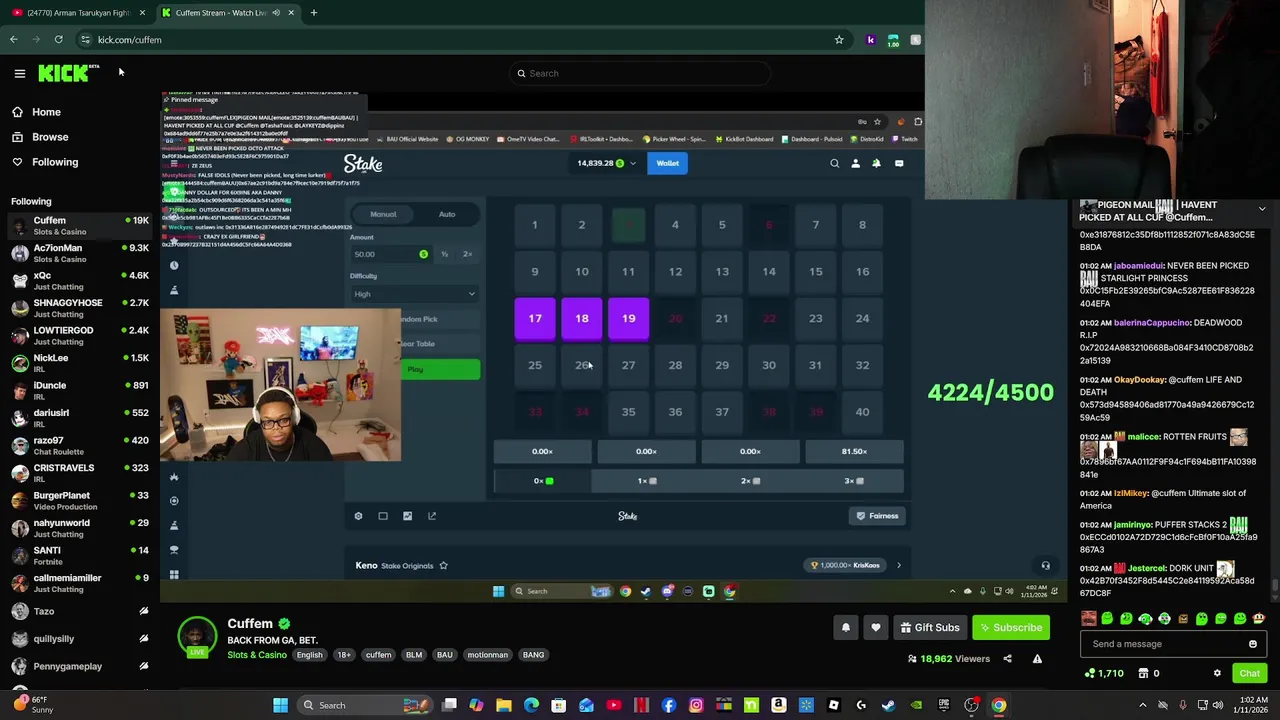Toggle stream notifications bell

click(x=845, y=628)
